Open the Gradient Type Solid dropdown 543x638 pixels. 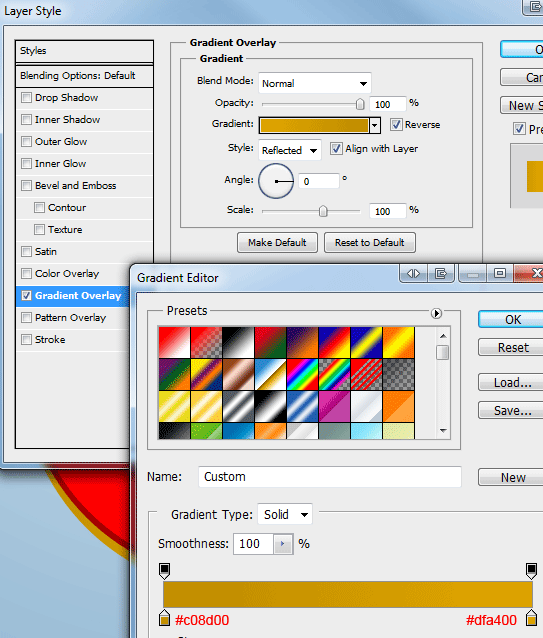pyautogui.click(x=285, y=515)
